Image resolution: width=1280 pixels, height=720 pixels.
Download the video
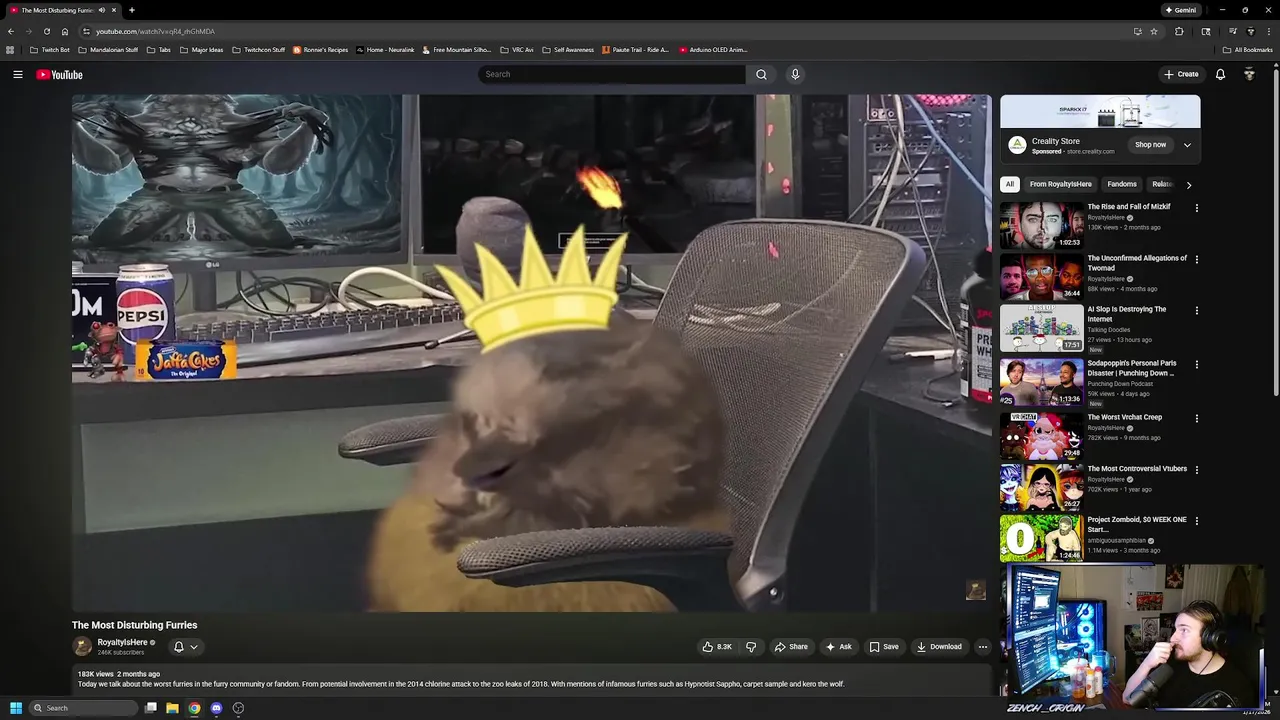pos(939,647)
